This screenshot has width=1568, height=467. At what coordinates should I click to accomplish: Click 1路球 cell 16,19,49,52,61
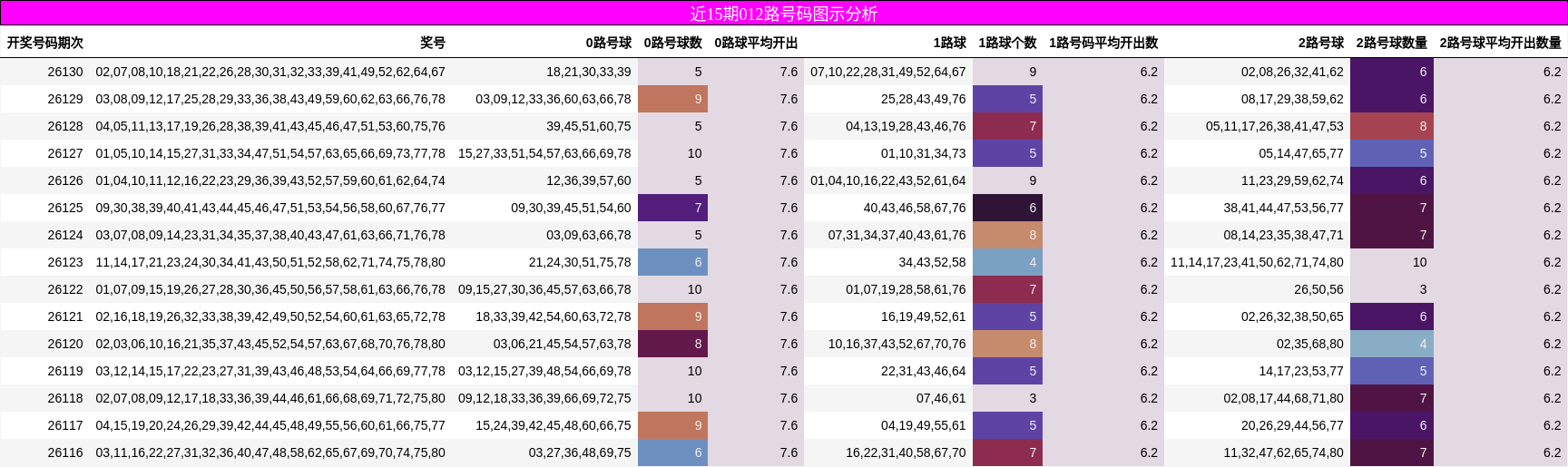924,316
